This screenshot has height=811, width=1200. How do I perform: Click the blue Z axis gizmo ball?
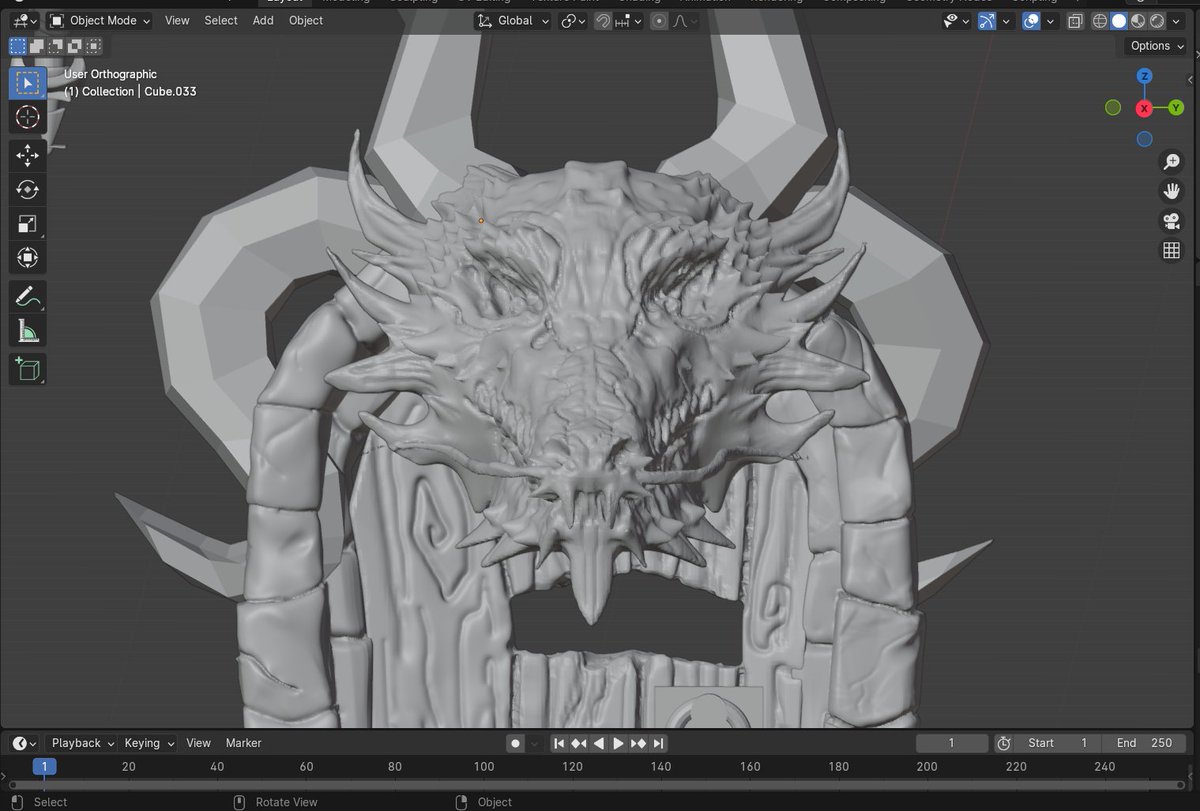click(1145, 76)
